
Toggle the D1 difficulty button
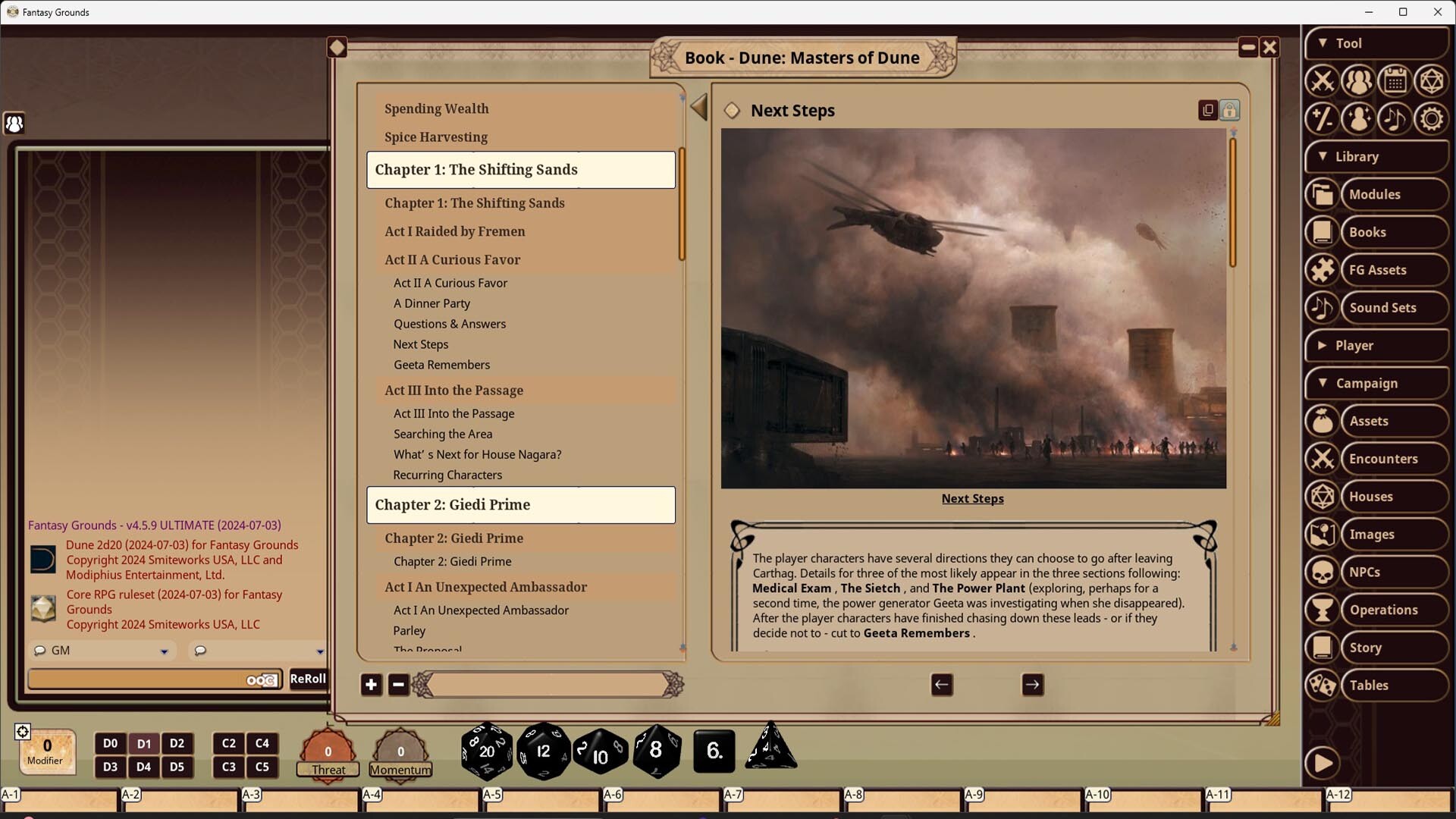[143, 744]
